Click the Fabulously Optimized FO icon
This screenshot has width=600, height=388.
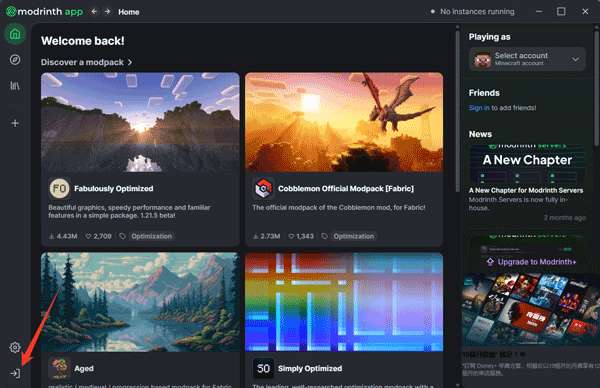[59, 188]
